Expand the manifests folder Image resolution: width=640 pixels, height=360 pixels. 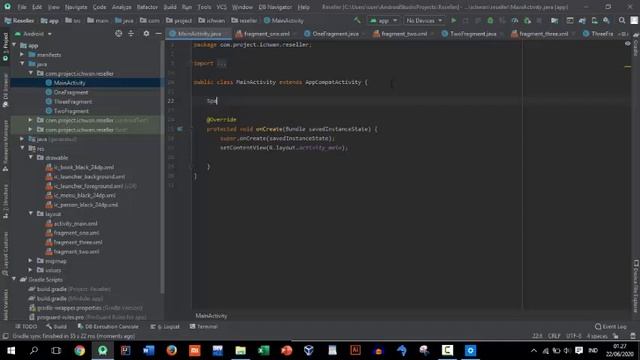coord(22,54)
